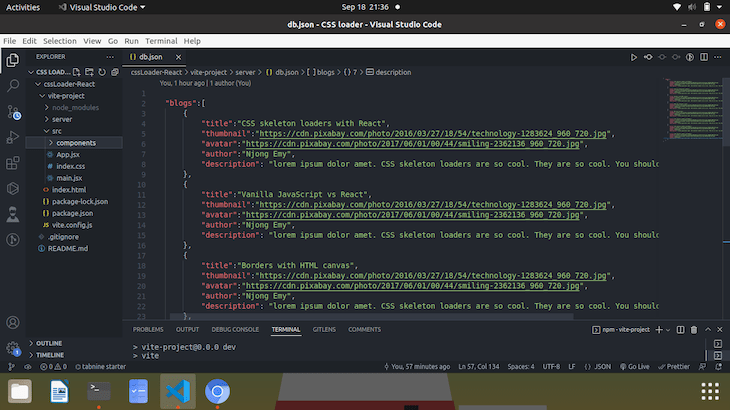Image resolution: width=730 pixels, height=410 pixels.
Task: Switch to the GitLens tab
Action: pos(324,329)
